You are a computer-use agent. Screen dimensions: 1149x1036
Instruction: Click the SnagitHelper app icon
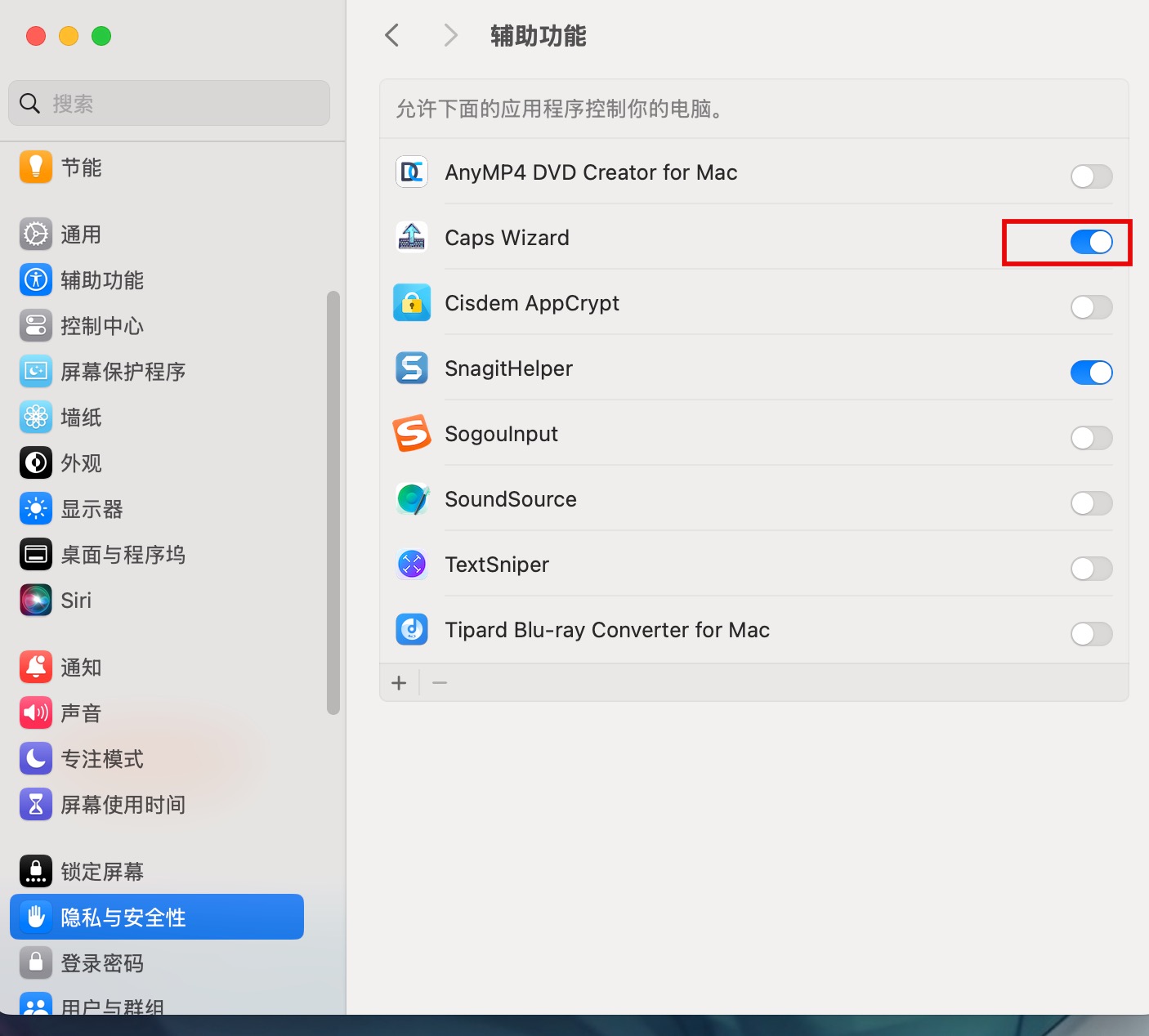coord(412,368)
